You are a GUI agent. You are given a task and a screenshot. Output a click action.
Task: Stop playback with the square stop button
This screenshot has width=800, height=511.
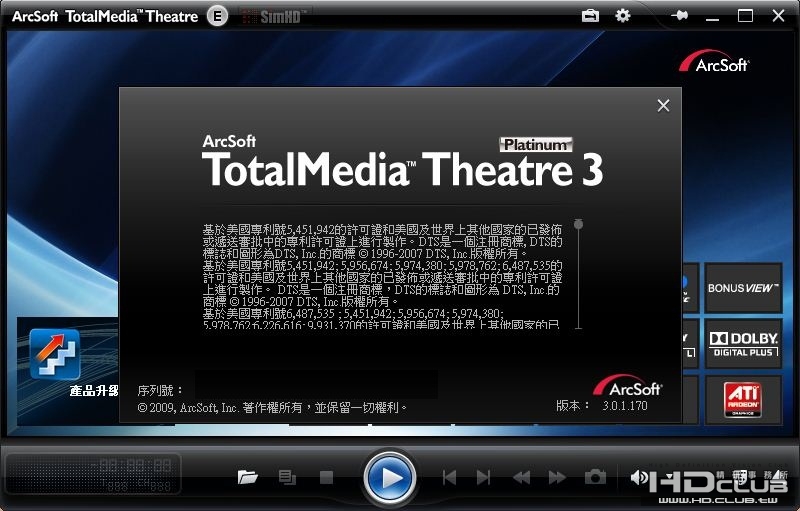[x=326, y=477]
